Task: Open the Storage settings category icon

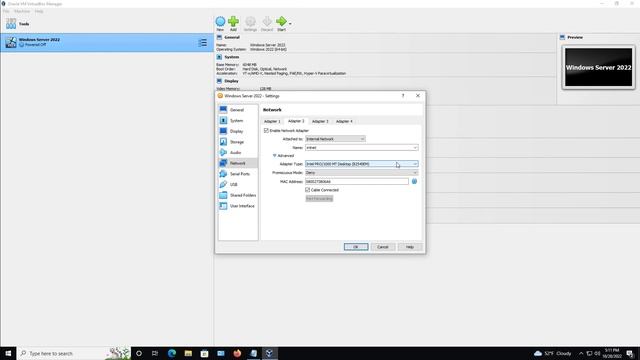Action: pos(223,142)
